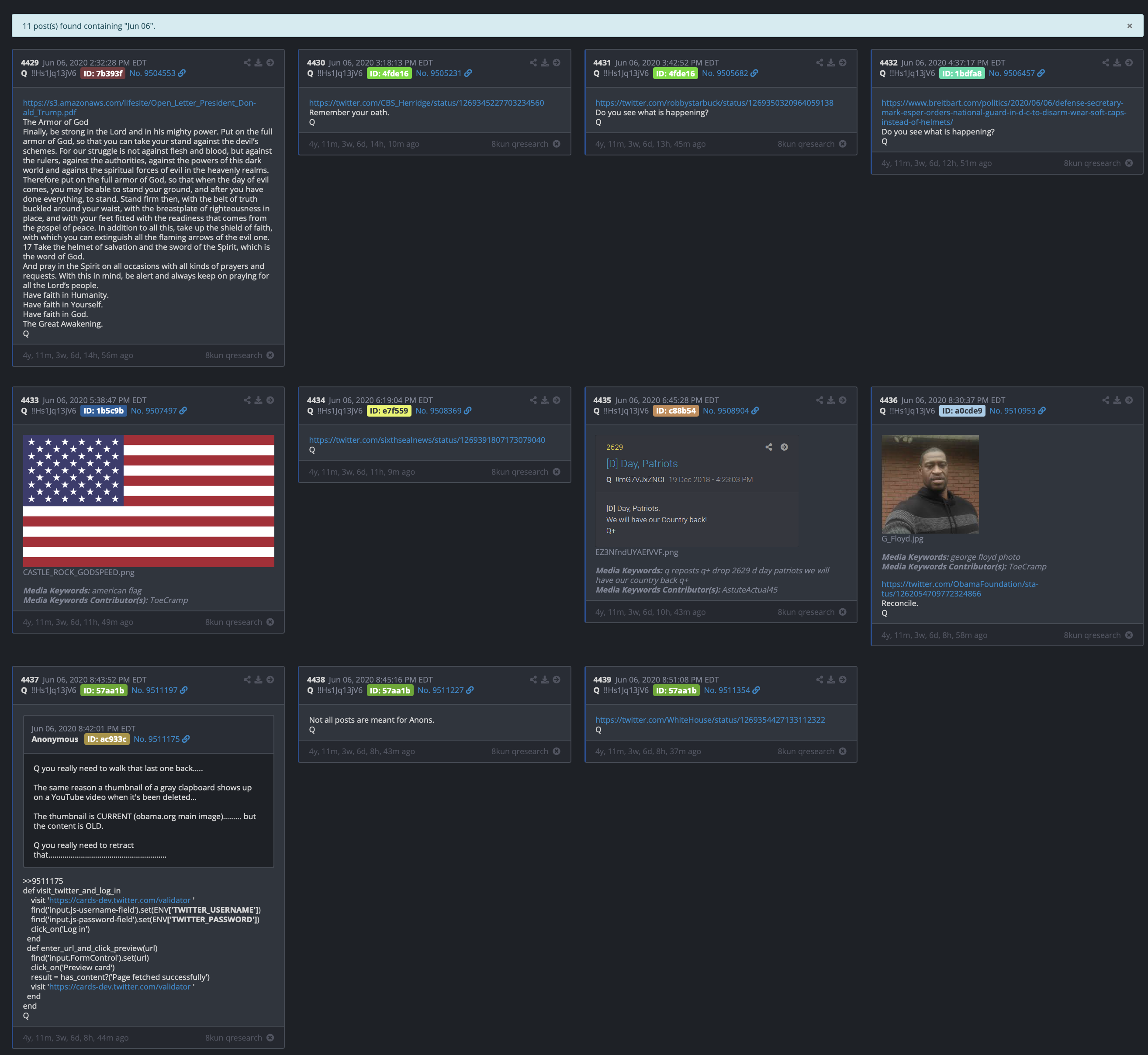Click ID: a0cde9 badge
Viewport: 1148px width, 1055px height.
coord(962,410)
